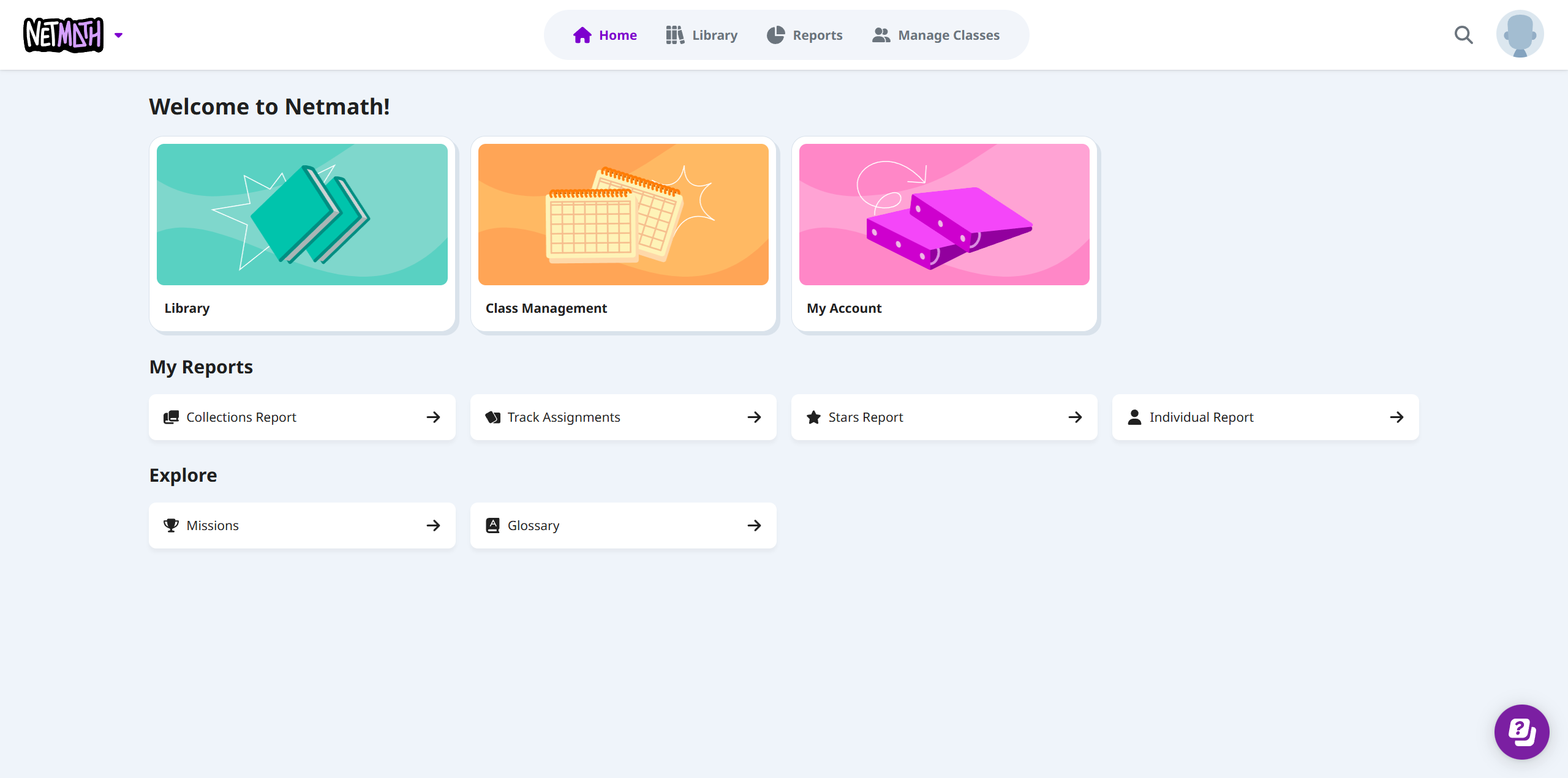Open the help chat bubble button
Viewport: 1568px width, 778px height.
pyautogui.click(x=1521, y=731)
